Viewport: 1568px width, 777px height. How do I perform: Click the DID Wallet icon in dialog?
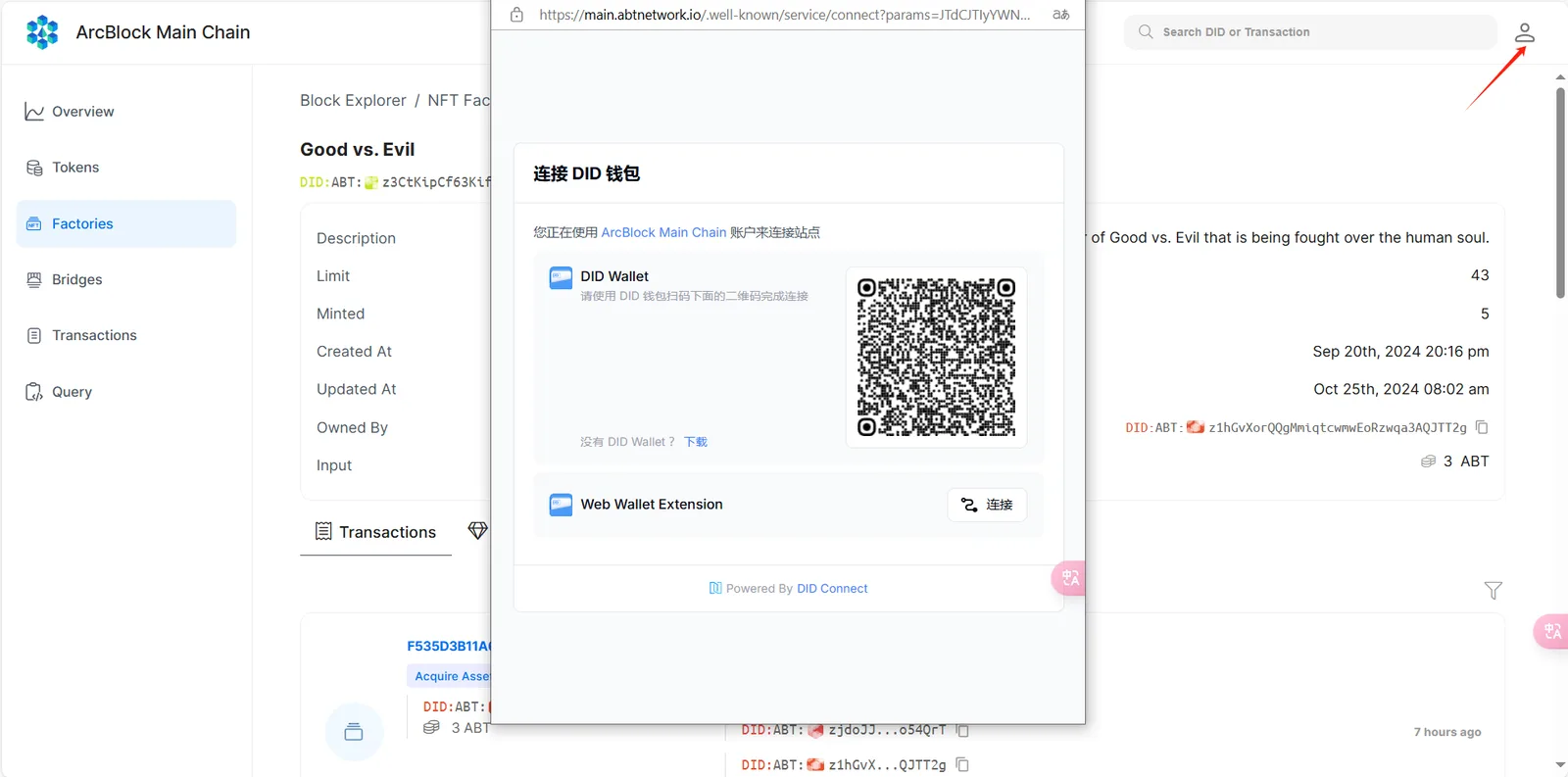pos(561,277)
